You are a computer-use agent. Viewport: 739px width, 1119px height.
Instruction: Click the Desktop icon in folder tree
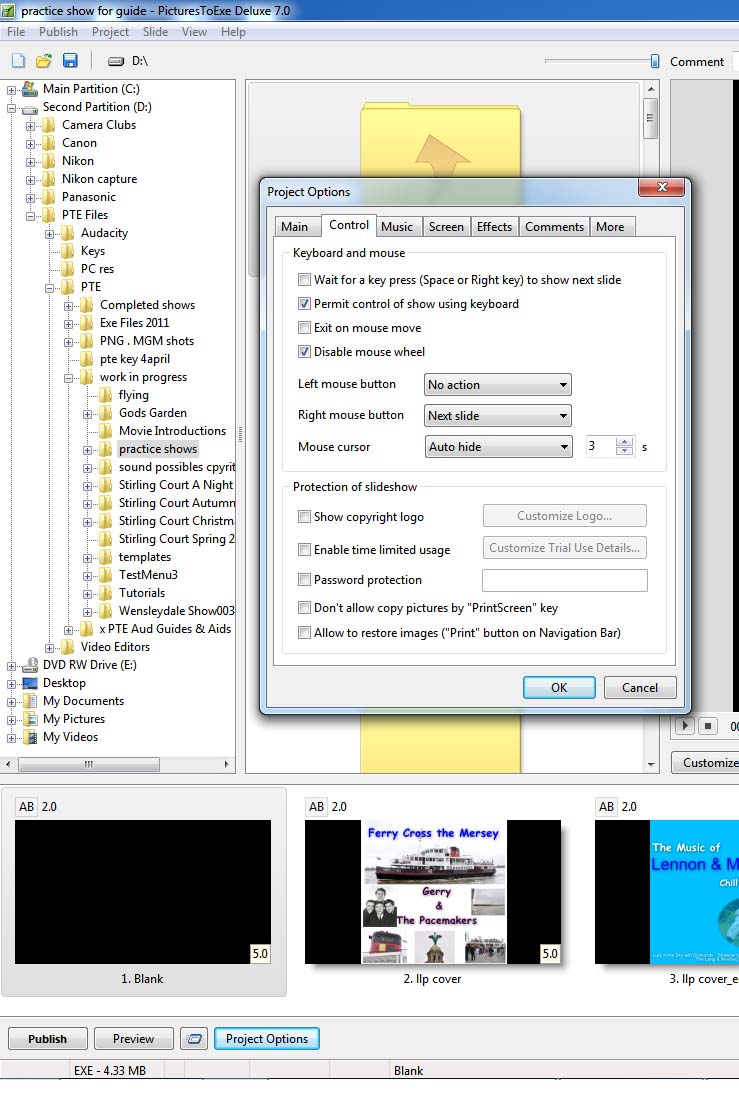(x=30, y=683)
